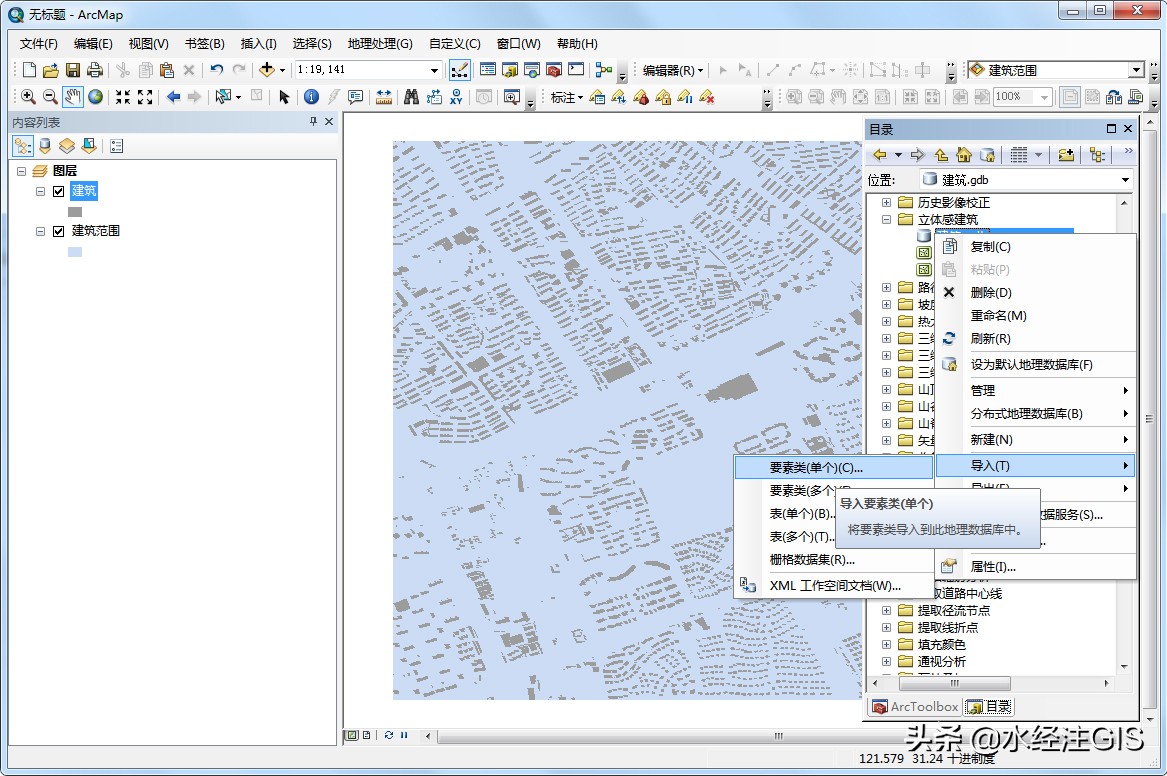Image resolution: width=1167 pixels, height=776 pixels.
Task: Open the Python window icon
Action: [576, 70]
